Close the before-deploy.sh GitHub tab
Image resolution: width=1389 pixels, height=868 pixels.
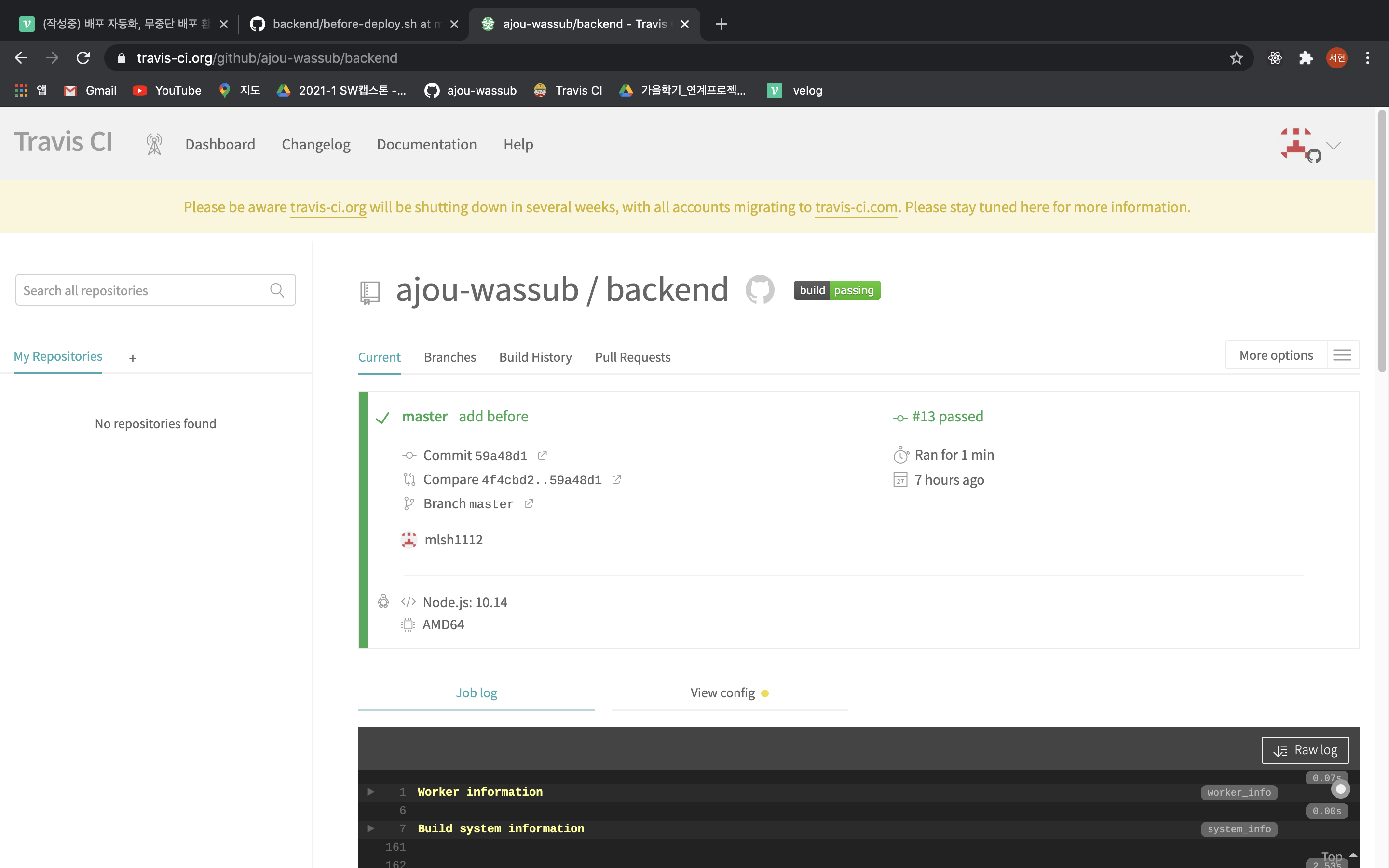point(454,24)
